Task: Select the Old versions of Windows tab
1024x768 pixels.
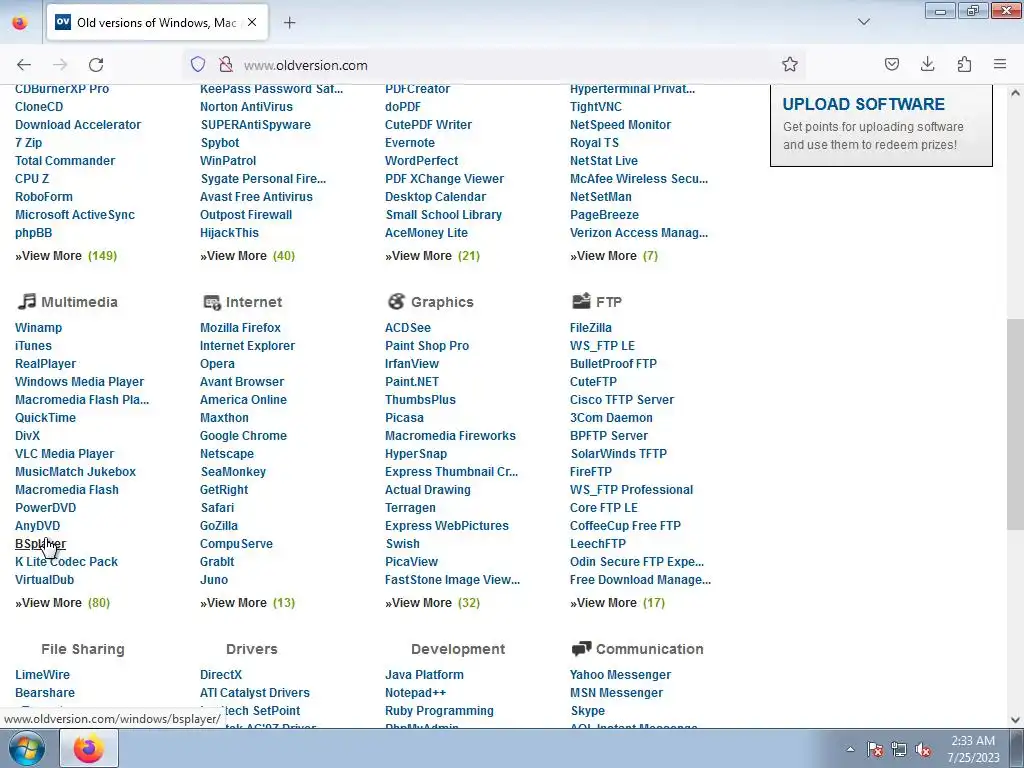Action: click(x=157, y=22)
